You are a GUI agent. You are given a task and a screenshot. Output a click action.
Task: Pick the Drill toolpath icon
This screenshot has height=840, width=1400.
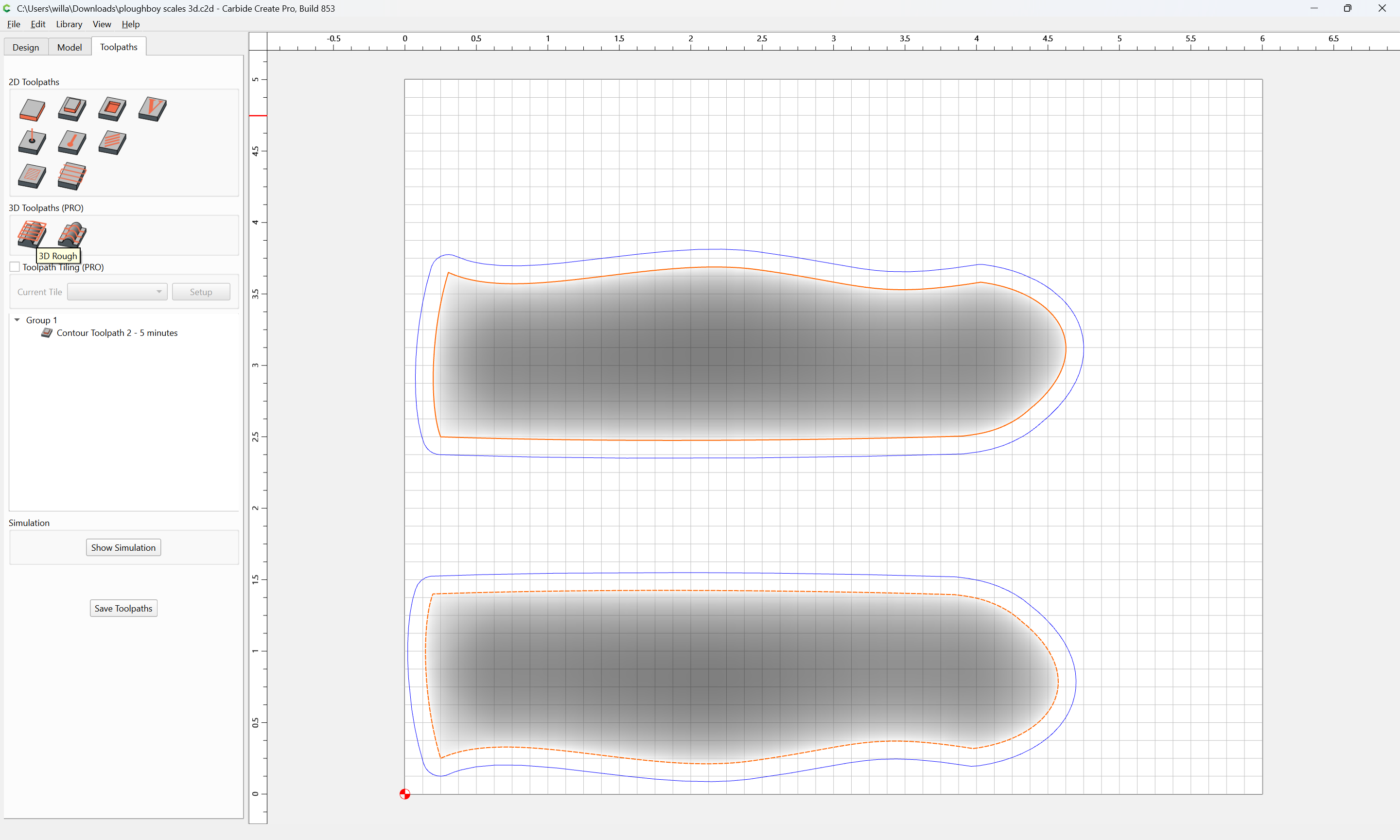coord(32,142)
